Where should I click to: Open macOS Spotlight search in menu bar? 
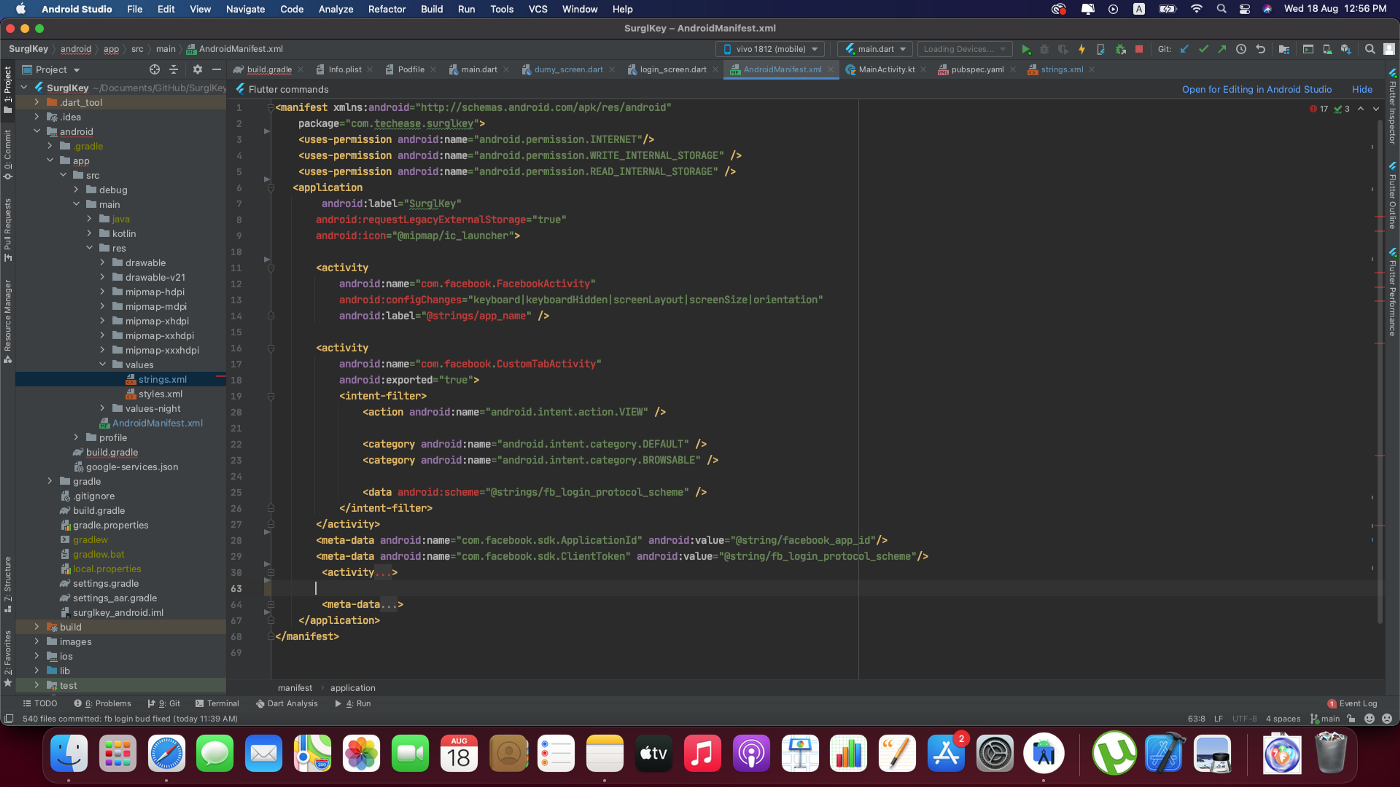tap(1221, 9)
